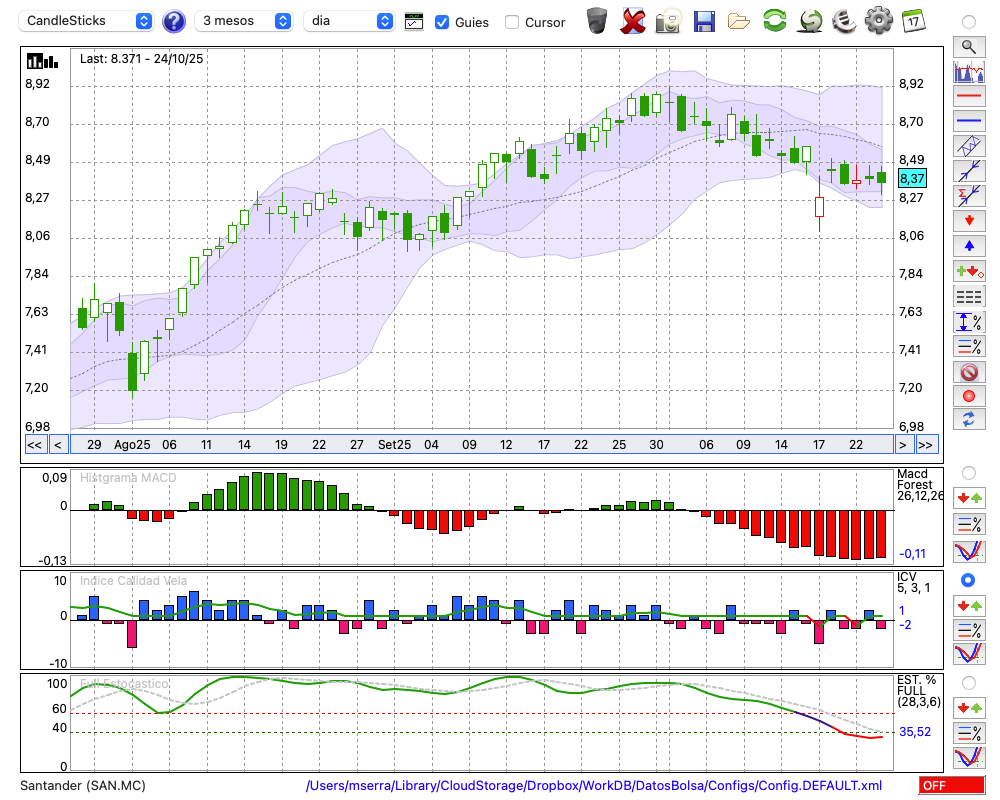
Task: Select the main chart lines percent tool
Action: coord(969,346)
